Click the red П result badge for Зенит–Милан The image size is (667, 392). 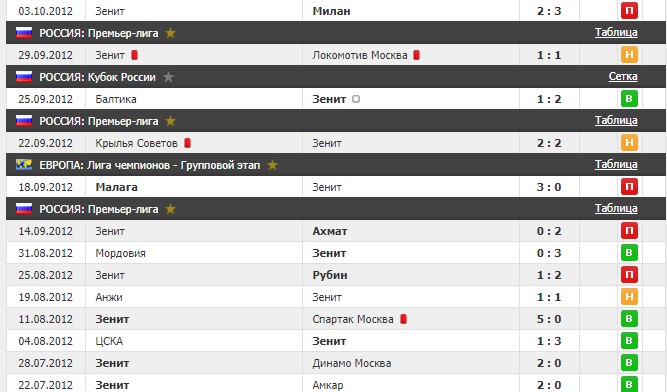(x=629, y=11)
